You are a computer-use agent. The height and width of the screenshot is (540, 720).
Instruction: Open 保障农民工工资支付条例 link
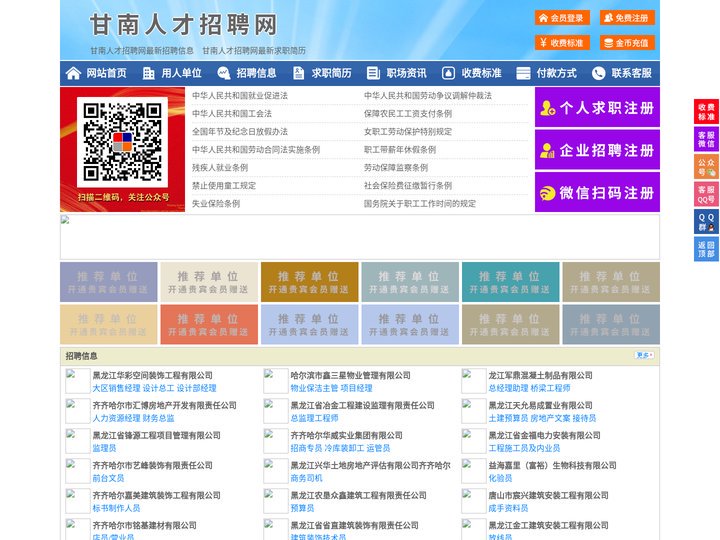click(x=408, y=113)
